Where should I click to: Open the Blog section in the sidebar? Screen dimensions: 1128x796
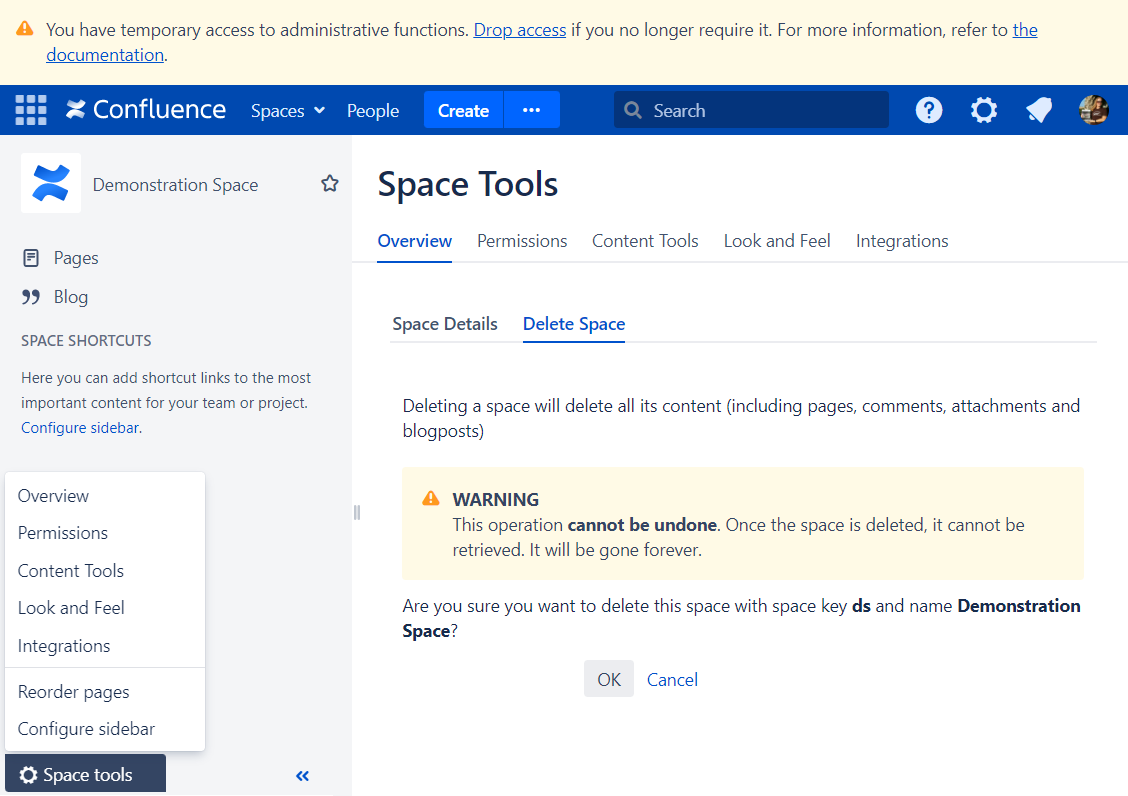pos(66,296)
